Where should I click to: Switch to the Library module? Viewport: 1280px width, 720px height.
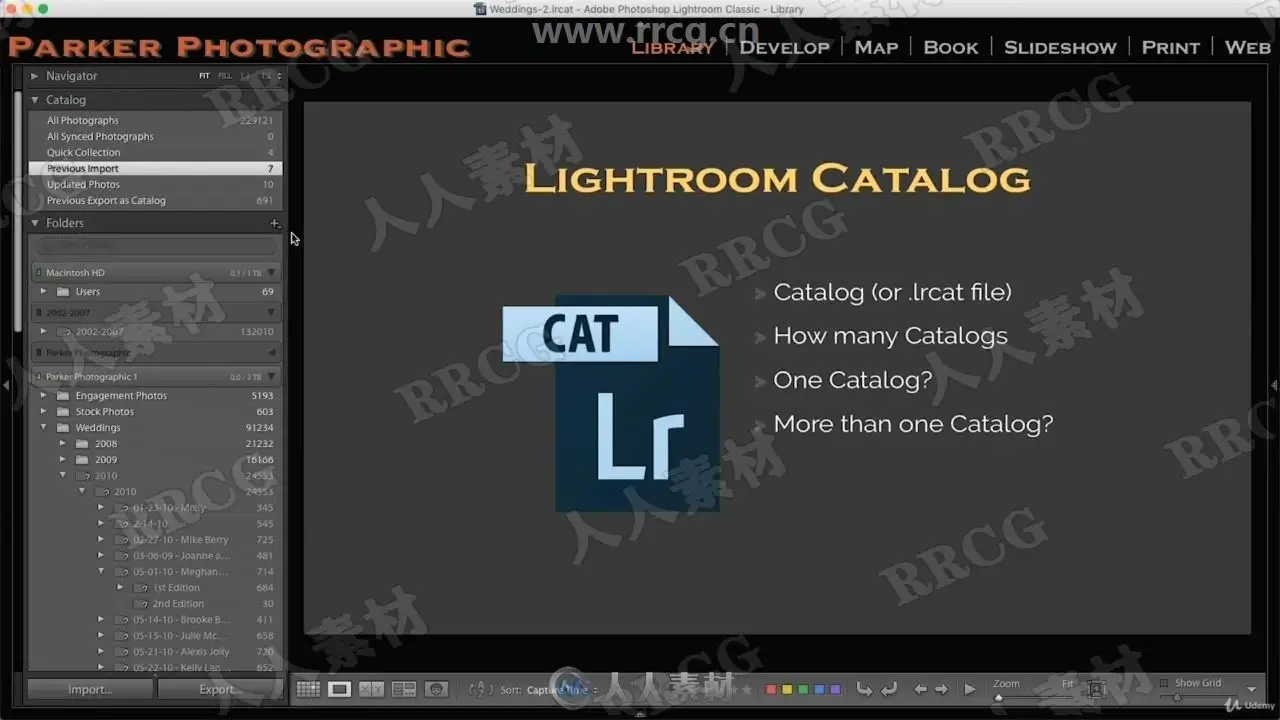pyautogui.click(x=672, y=47)
